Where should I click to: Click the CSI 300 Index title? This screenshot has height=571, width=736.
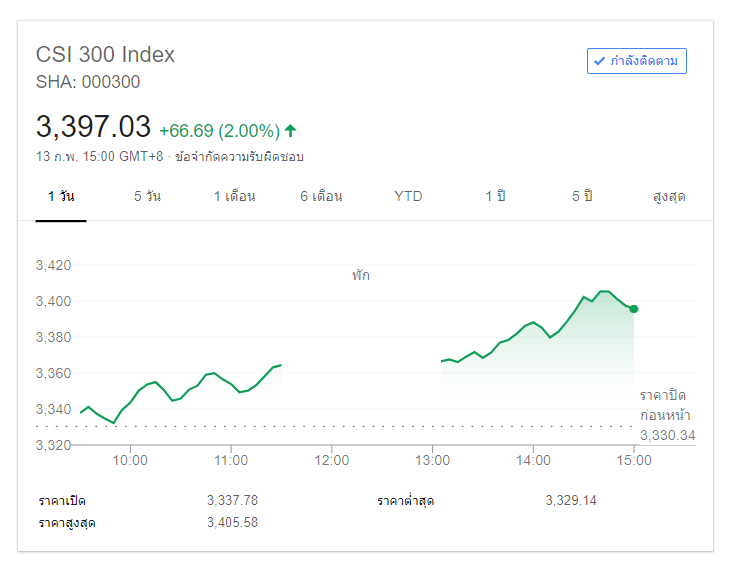(x=105, y=54)
